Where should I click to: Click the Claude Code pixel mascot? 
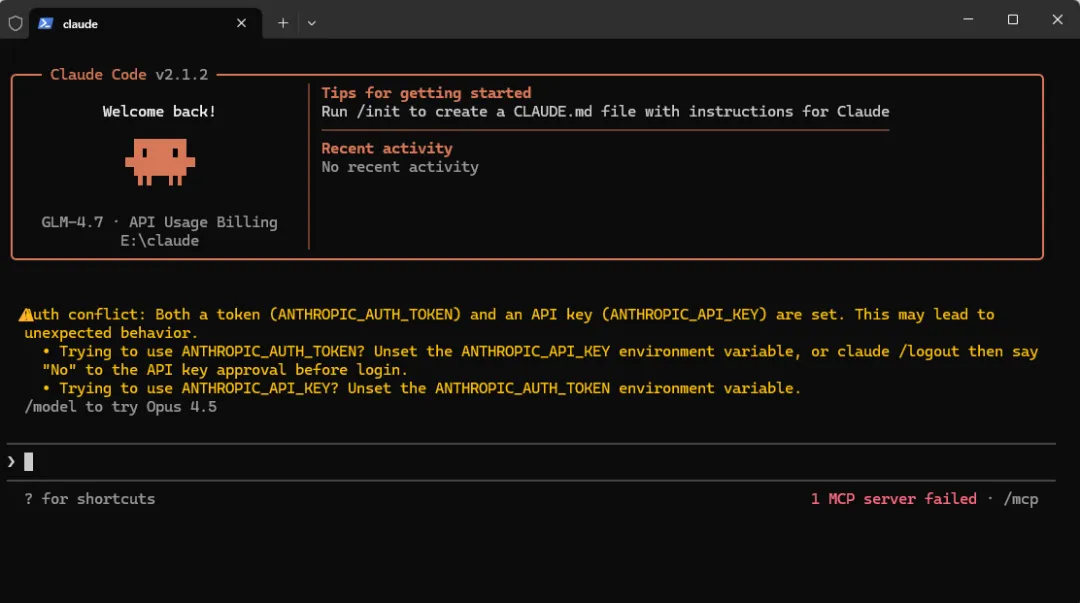pyautogui.click(x=159, y=161)
